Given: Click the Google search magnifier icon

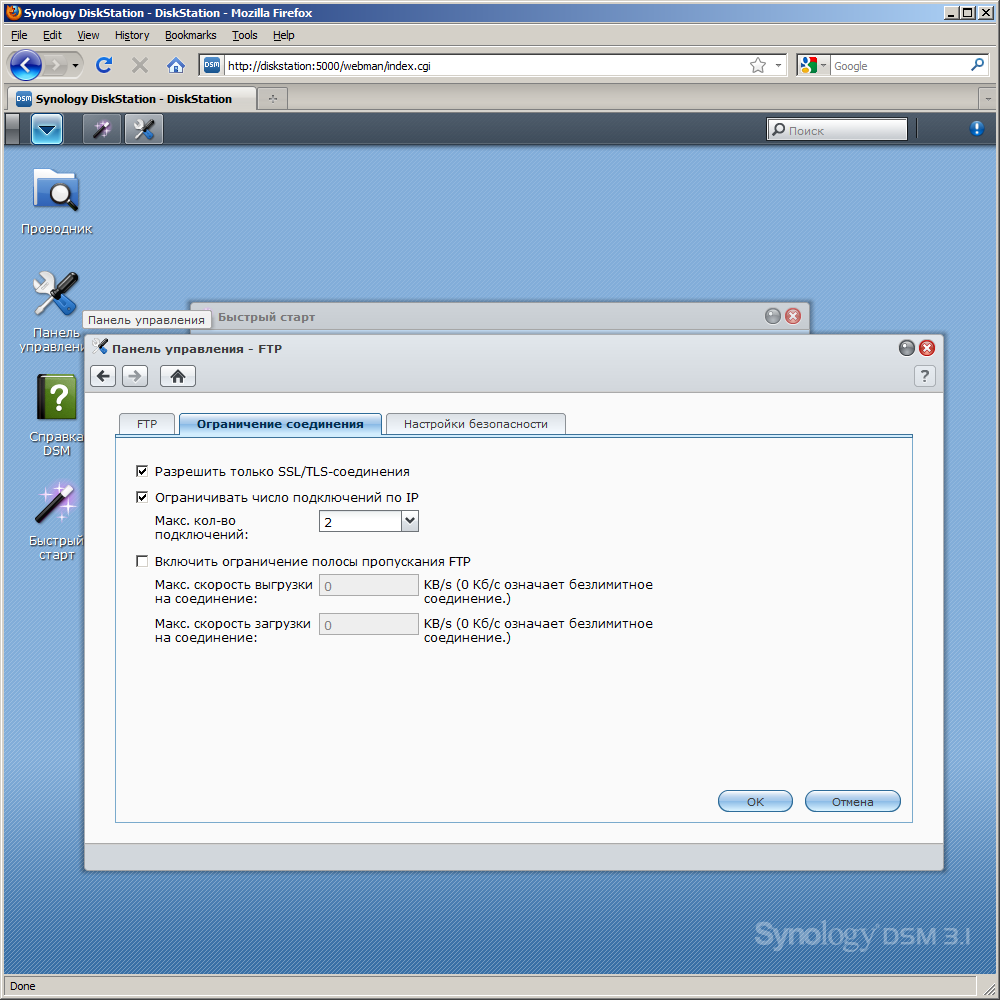Looking at the screenshot, I should tap(977, 65).
